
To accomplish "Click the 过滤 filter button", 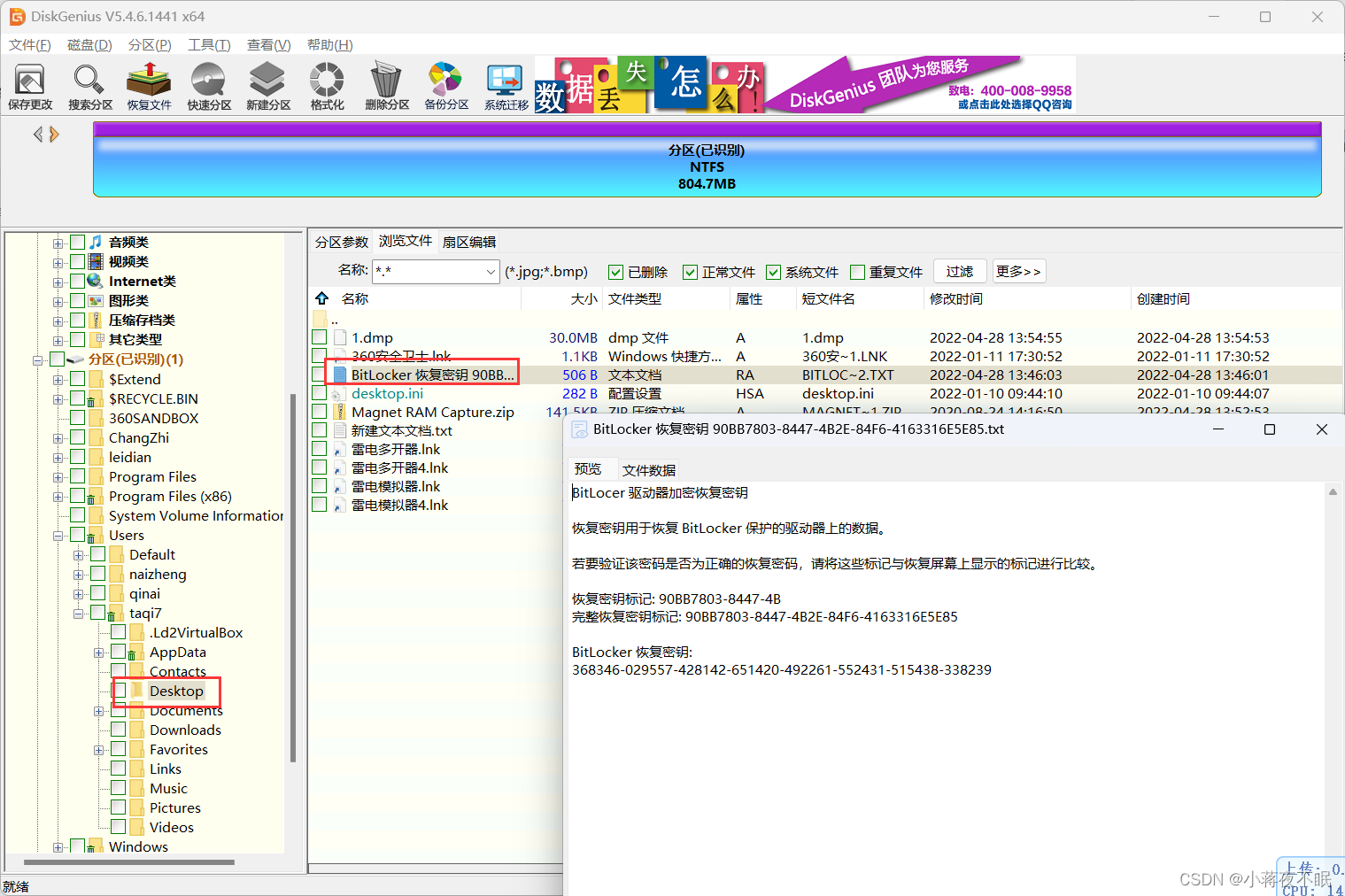I will point(960,271).
